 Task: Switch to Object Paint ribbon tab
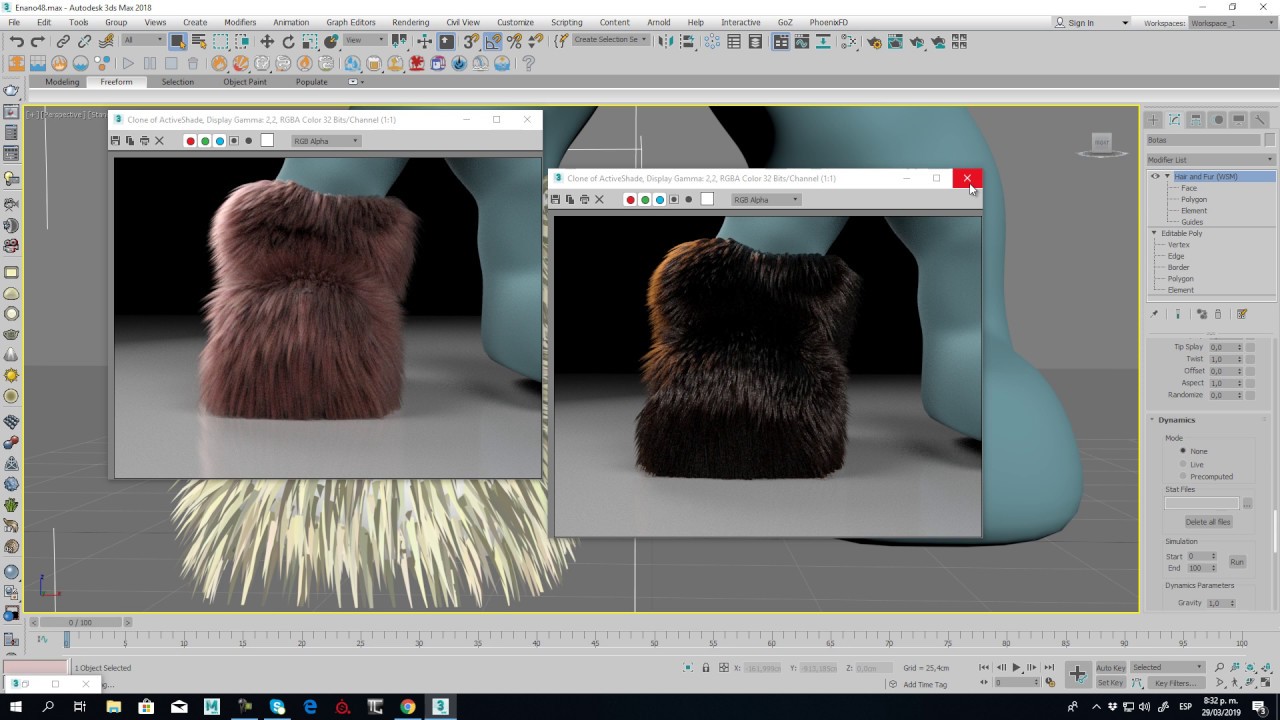[x=245, y=82]
